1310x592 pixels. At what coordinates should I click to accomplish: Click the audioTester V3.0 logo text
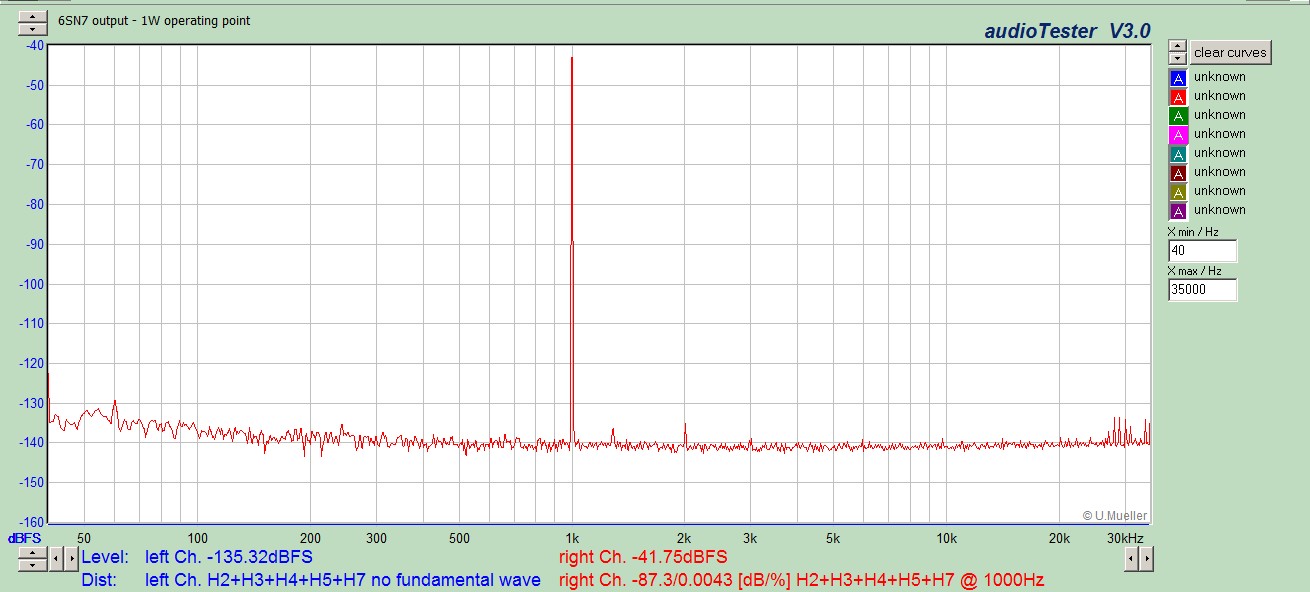1068,31
